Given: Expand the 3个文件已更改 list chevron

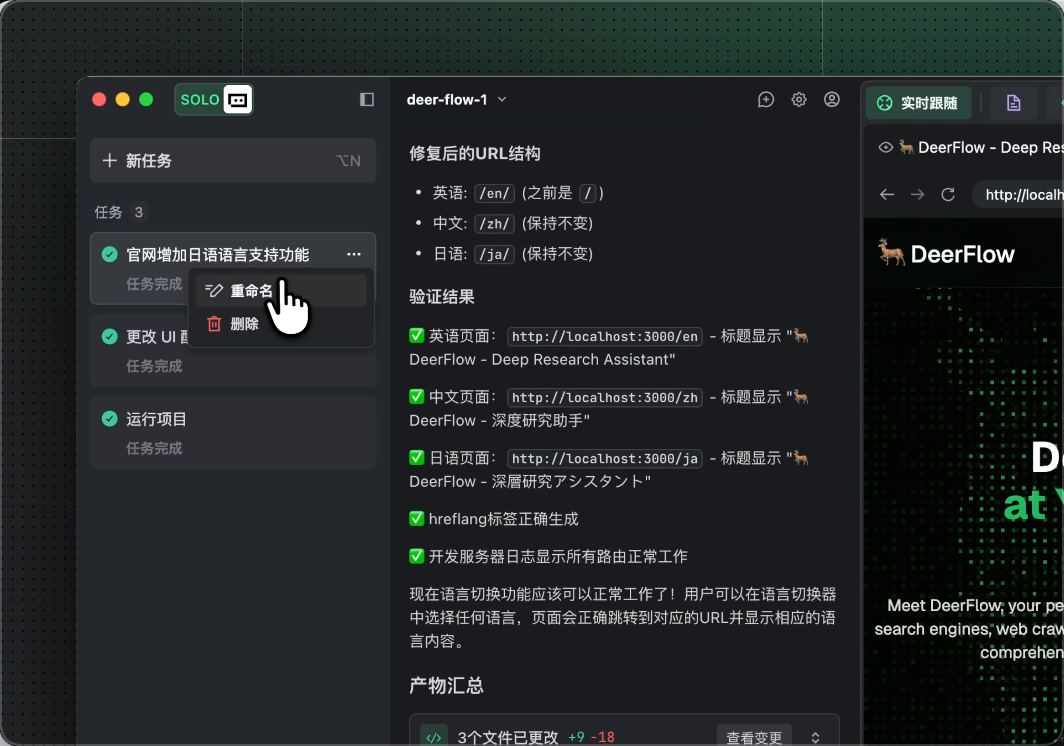Looking at the screenshot, I should tap(815, 738).
